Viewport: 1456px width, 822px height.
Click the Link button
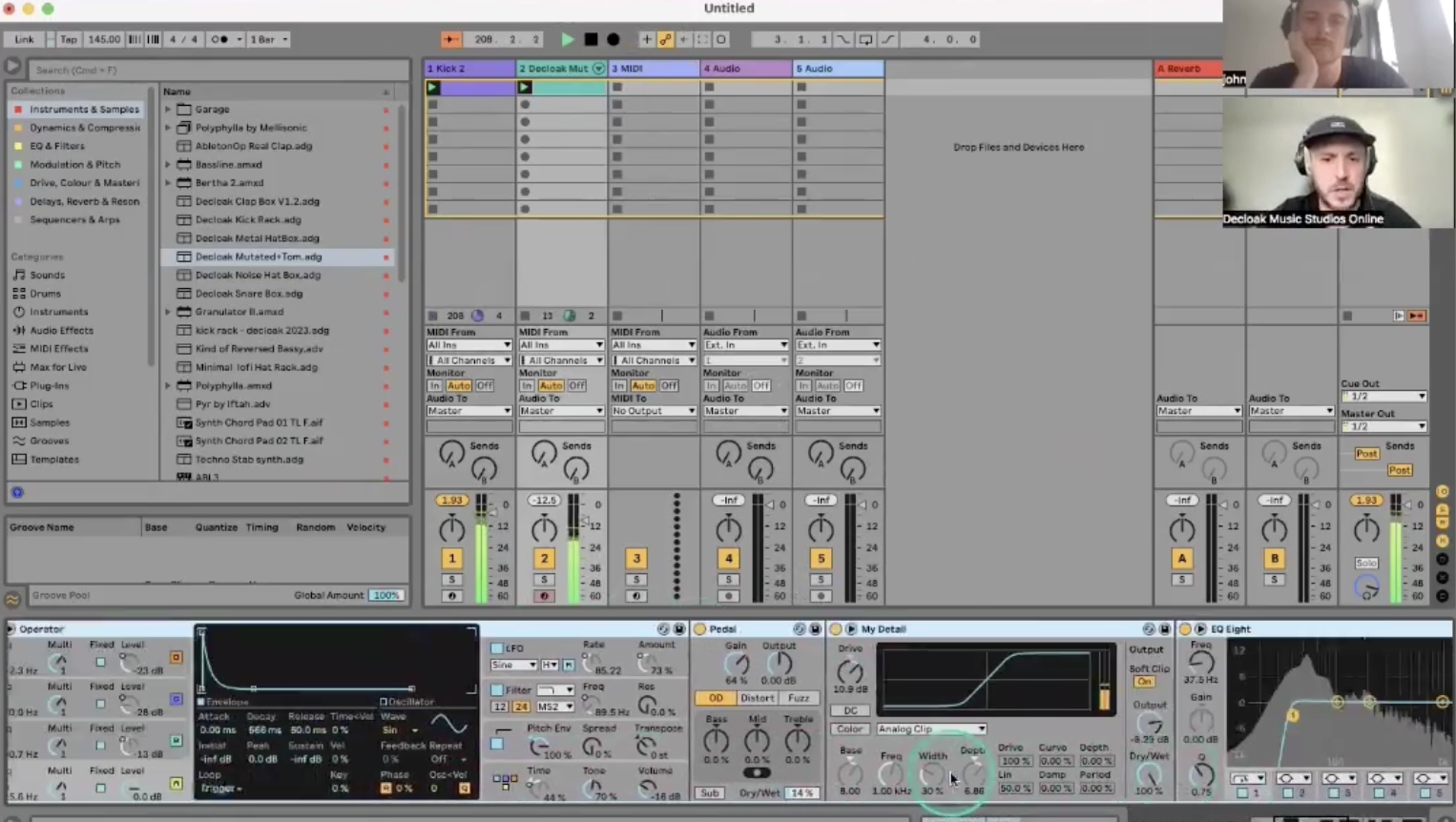pos(24,39)
